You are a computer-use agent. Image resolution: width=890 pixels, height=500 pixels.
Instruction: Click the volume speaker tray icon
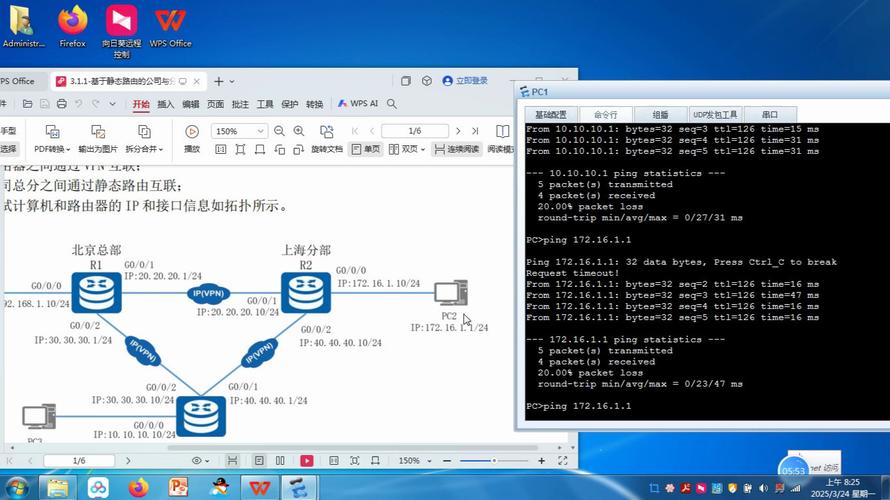click(x=763, y=488)
